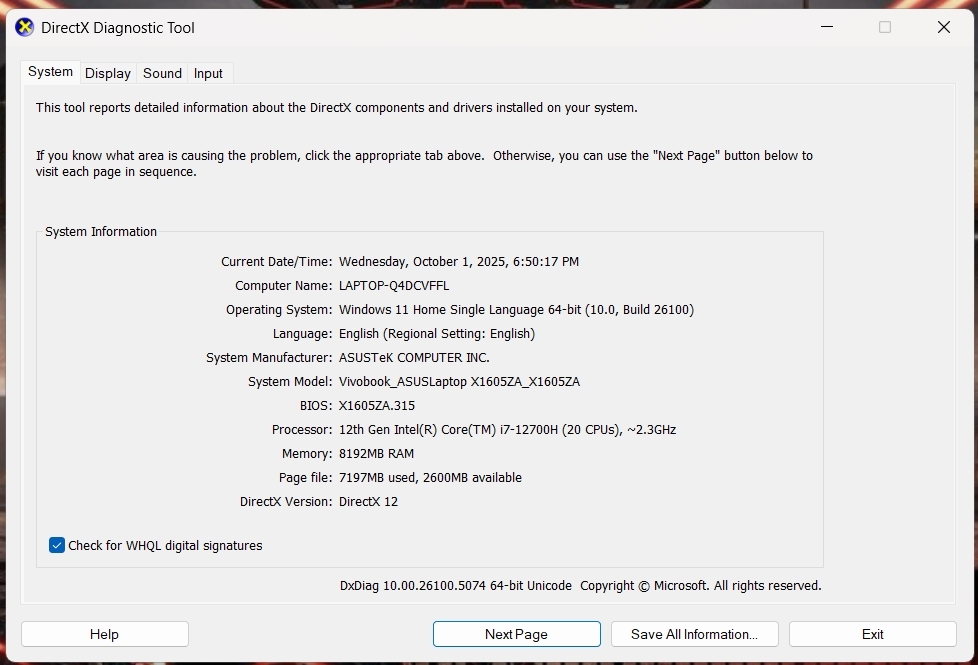
Task: Click the computer name LAPTOP-Q4DCVFFL
Action: coord(394,286)
